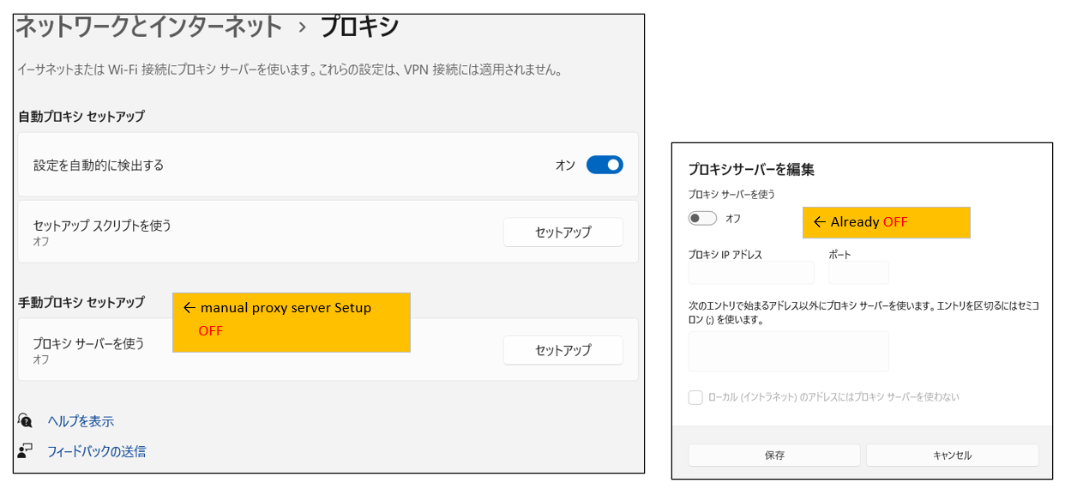This screenshot has height=489, width=1065.
Task: Click キャンセル button in proxy dialog
Action: 952,455
